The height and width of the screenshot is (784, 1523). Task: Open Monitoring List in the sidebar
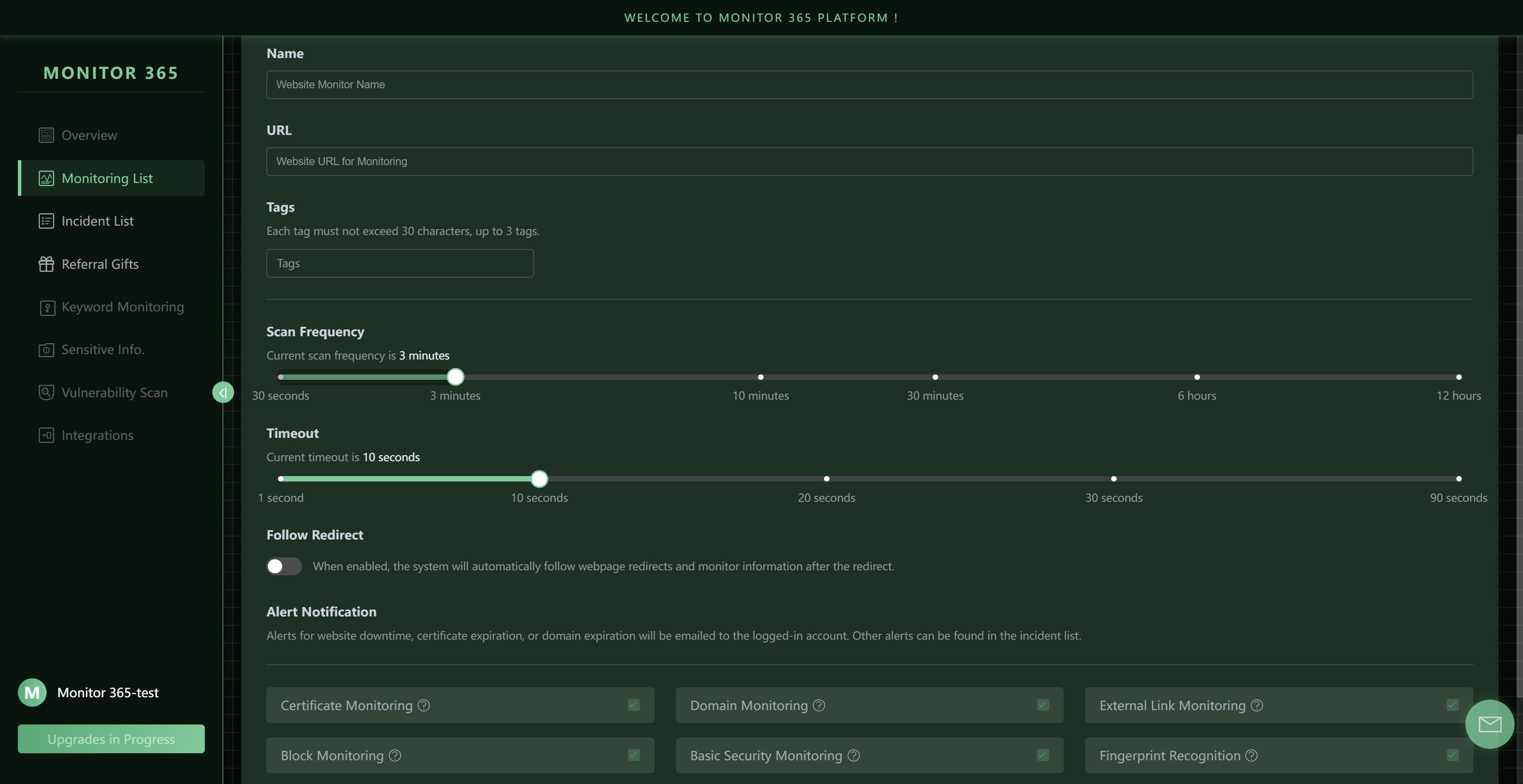111,178
